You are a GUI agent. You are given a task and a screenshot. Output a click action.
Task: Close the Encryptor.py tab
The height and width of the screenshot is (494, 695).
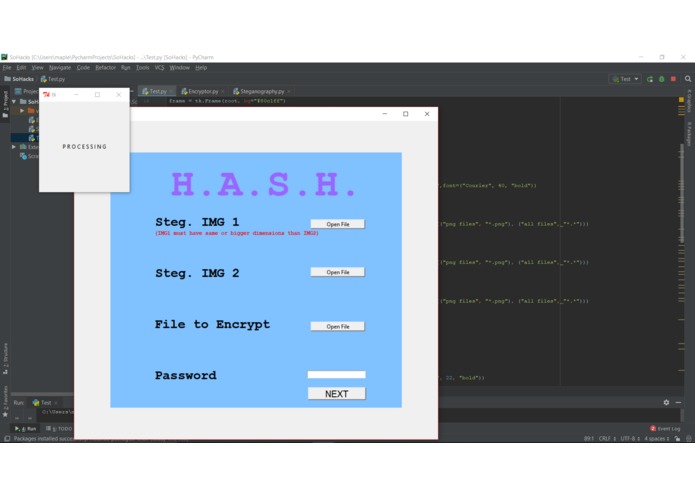pos(223,91)
